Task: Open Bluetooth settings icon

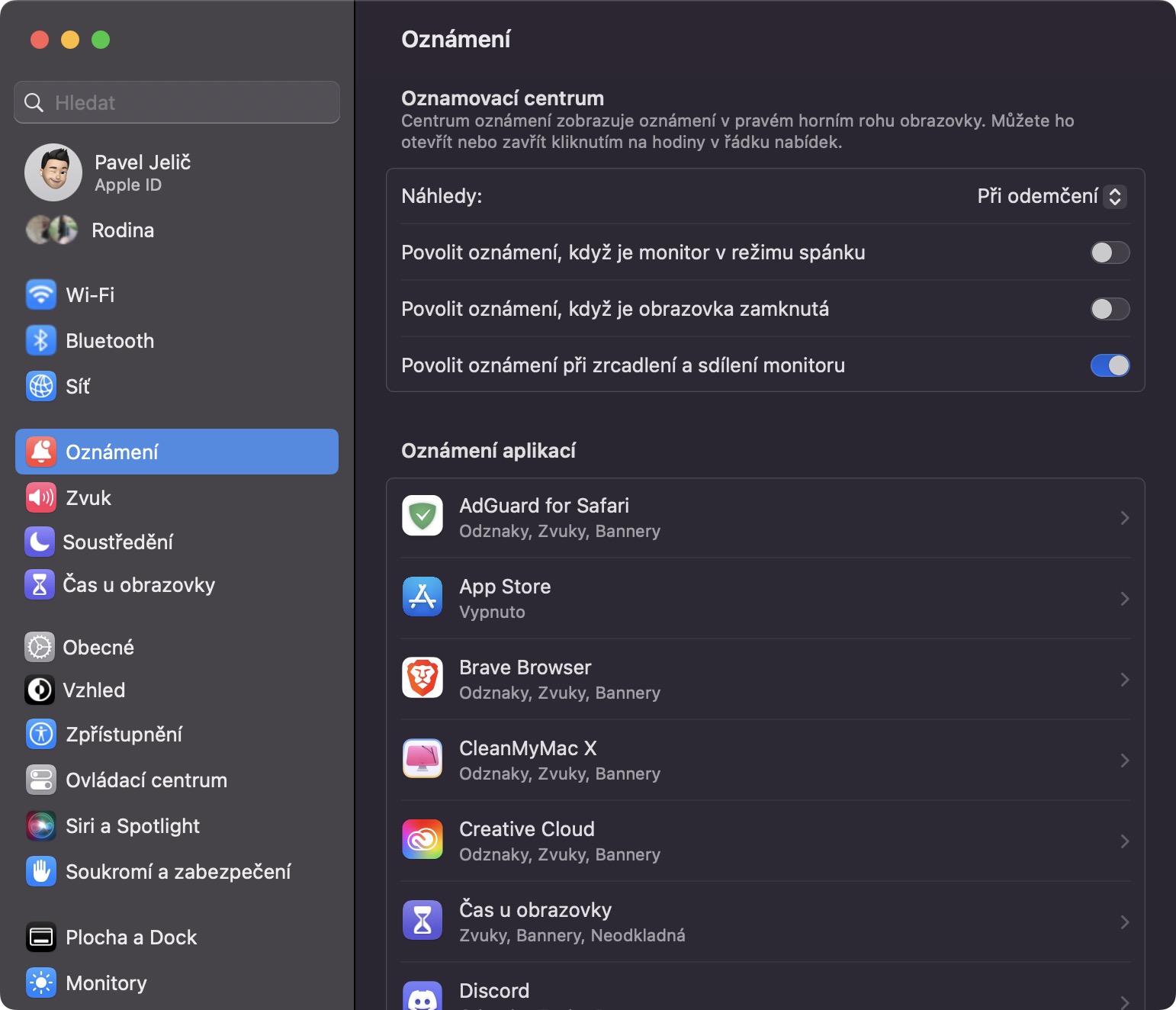Action: (x=41, y=340)
